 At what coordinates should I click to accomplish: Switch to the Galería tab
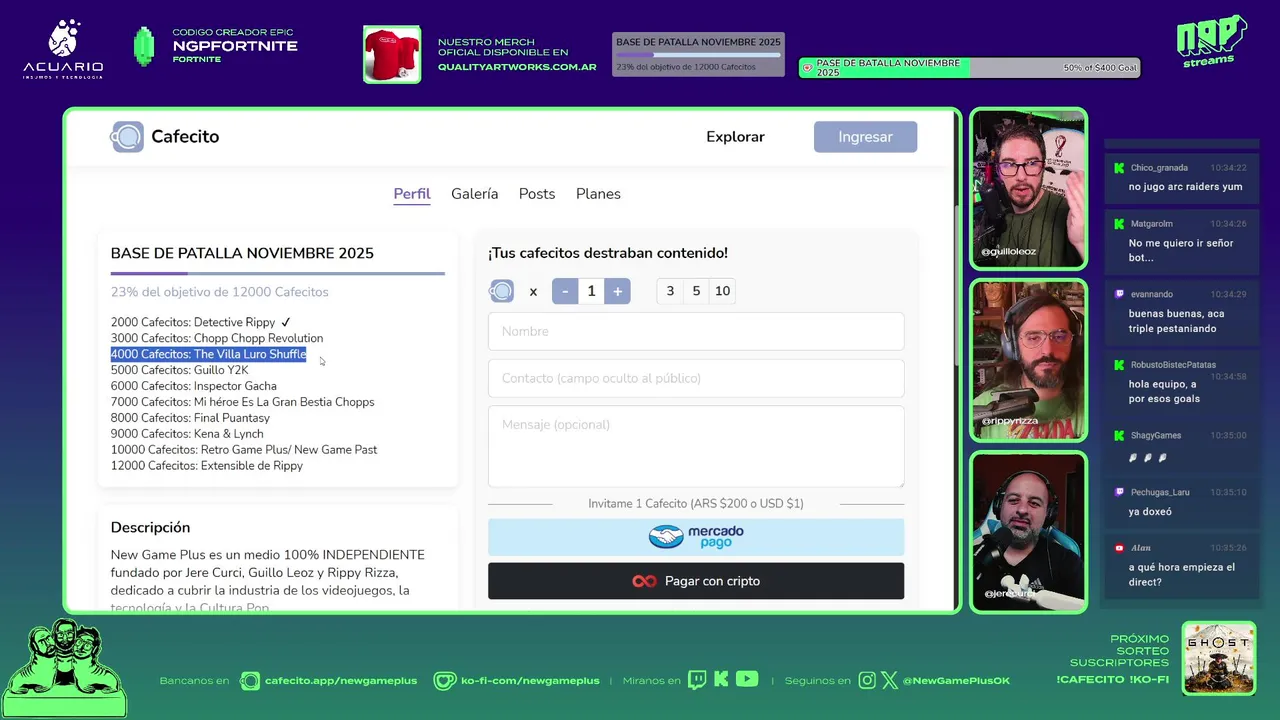click(x=474, y=194)
